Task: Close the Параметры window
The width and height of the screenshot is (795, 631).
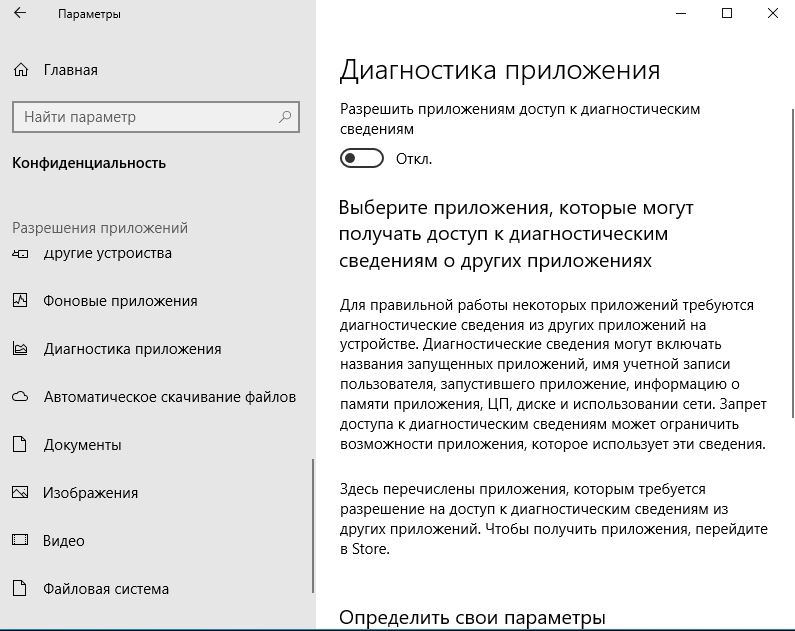Action: (x=772, y=13)
